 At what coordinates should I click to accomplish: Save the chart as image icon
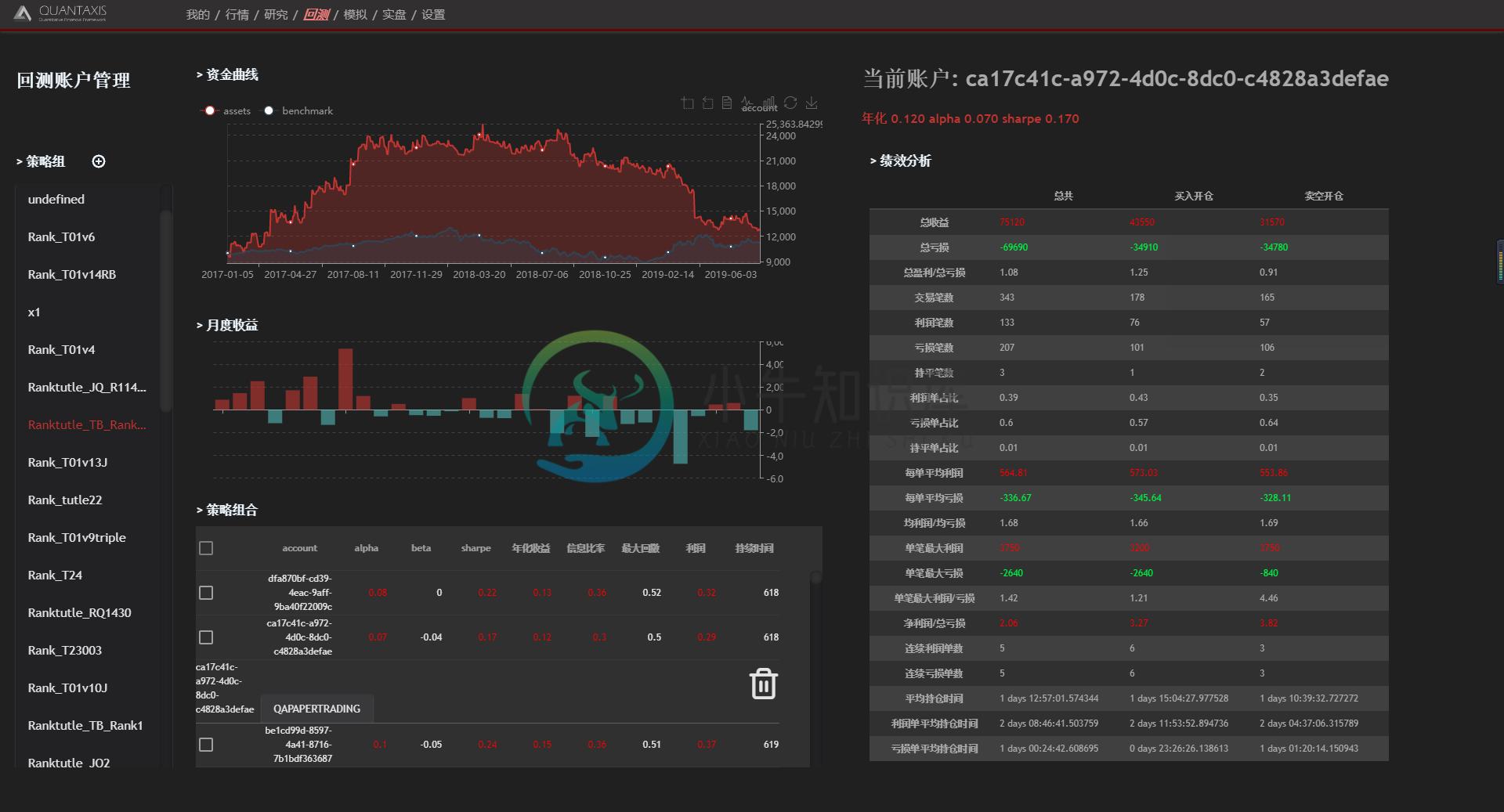[812, 103]
